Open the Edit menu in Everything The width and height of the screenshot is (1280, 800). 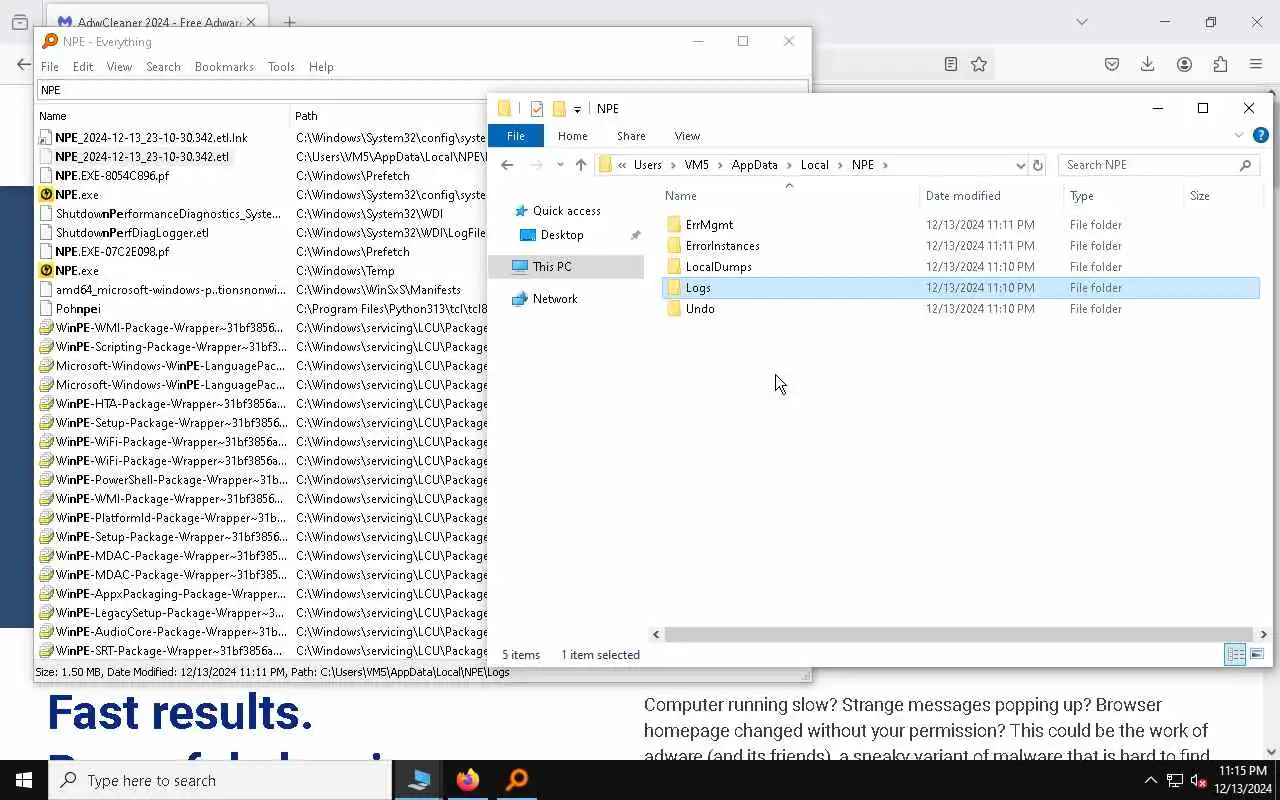83,67
